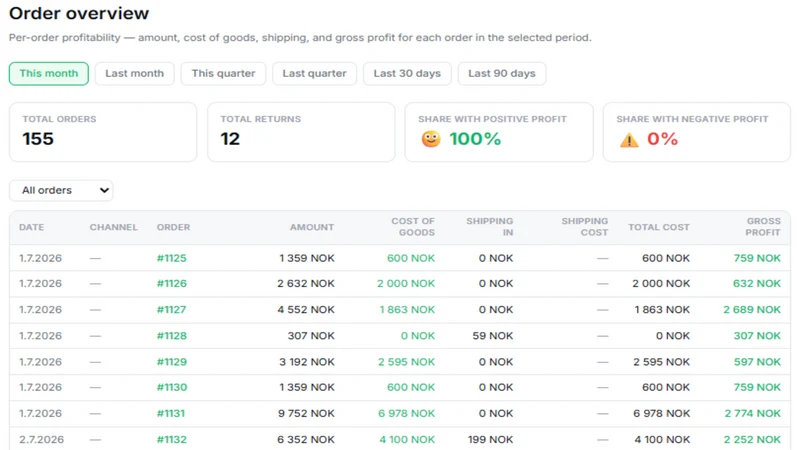Select Last quarter period
This screenshot has width=800, height=450.
click(x=314, y=73)
